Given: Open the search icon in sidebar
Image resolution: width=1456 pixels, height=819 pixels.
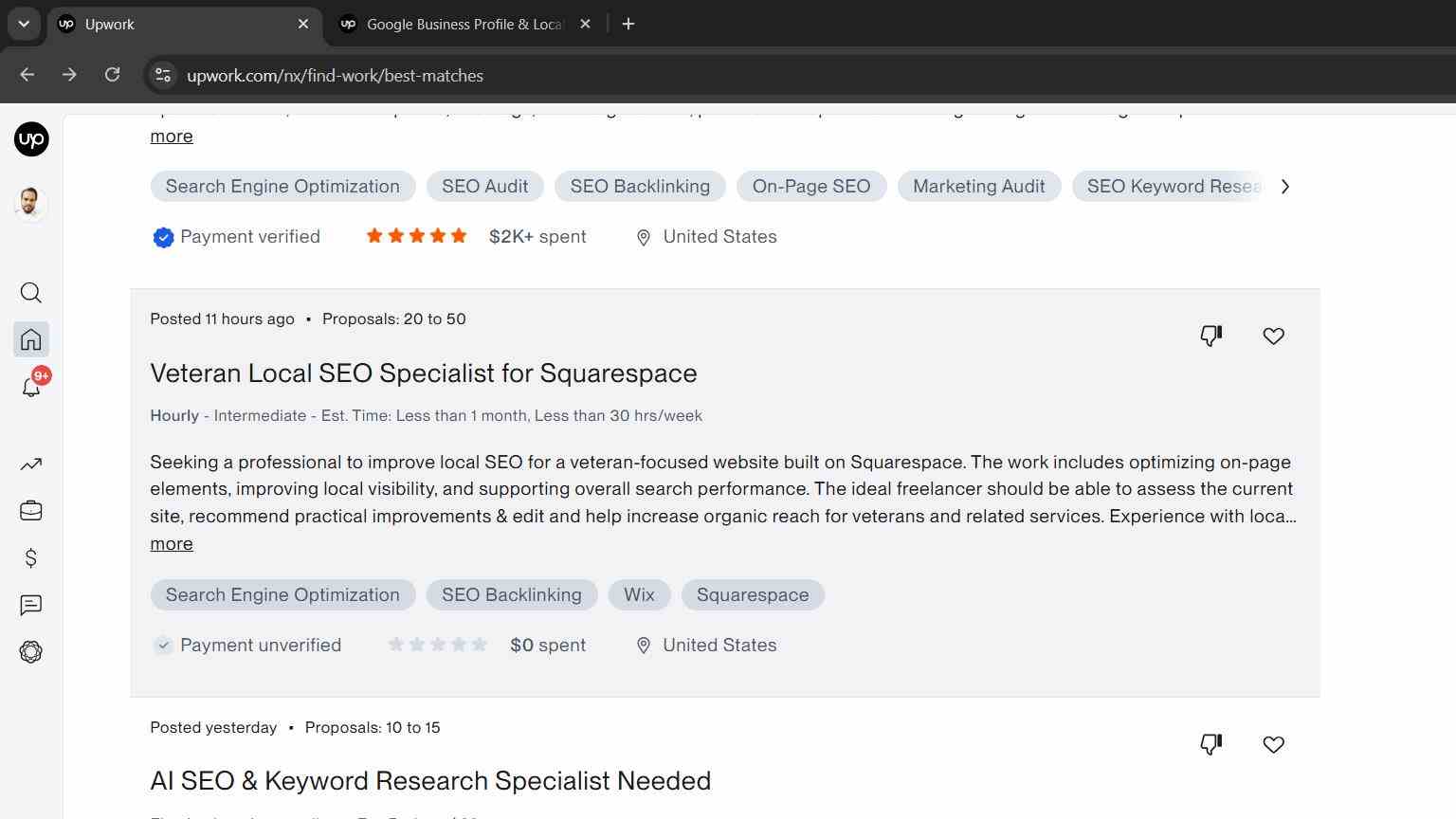Looking at the screenshot, I should (31, 293).
